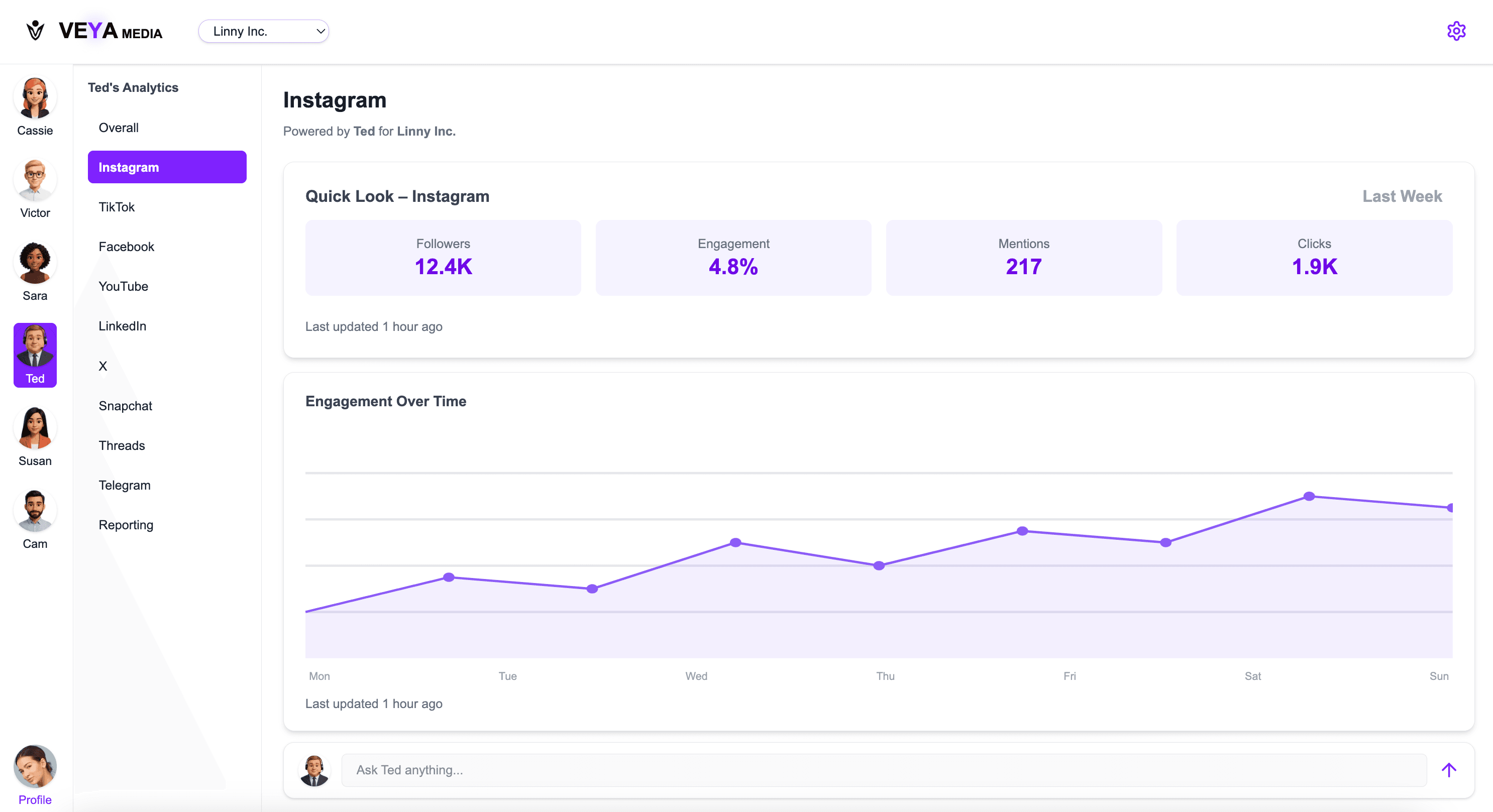Select the Susan avatar icon

[35, 428]
